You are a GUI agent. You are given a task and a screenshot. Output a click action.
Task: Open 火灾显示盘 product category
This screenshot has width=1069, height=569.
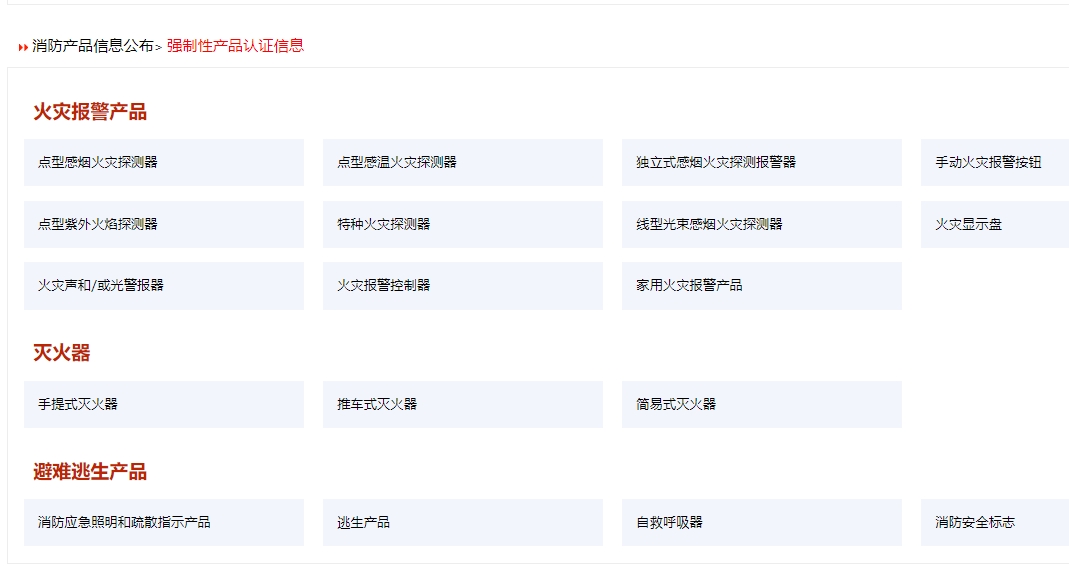pyautogui.click(x=994, y=224)
